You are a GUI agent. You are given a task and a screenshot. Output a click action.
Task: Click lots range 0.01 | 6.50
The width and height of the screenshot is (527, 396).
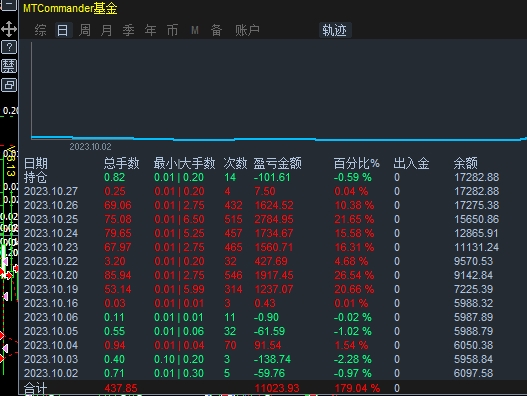click(179, 219)
